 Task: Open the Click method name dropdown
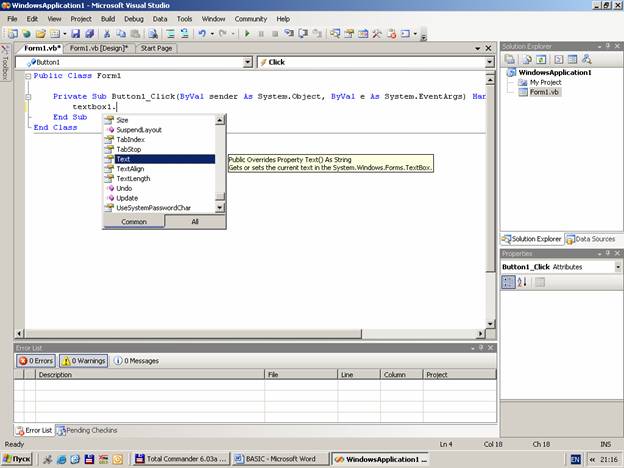(x=489, y=62)
